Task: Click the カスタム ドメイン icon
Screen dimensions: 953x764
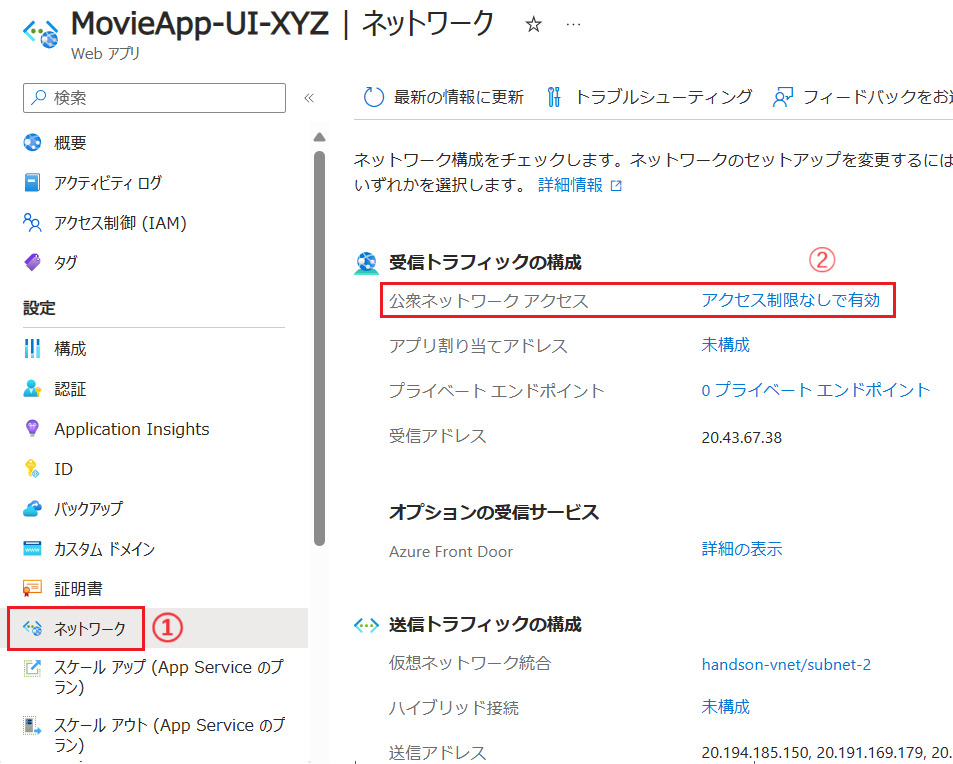Action: point(32,548)
